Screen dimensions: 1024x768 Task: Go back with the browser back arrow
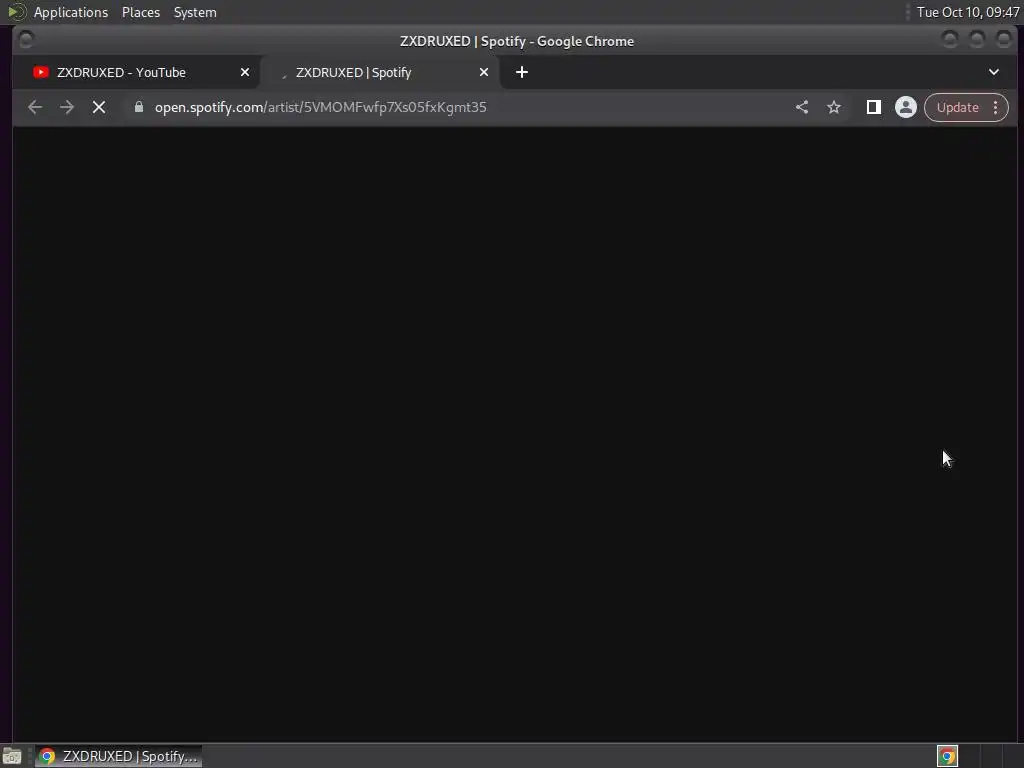pyautogui.click(x=35, y=107)
